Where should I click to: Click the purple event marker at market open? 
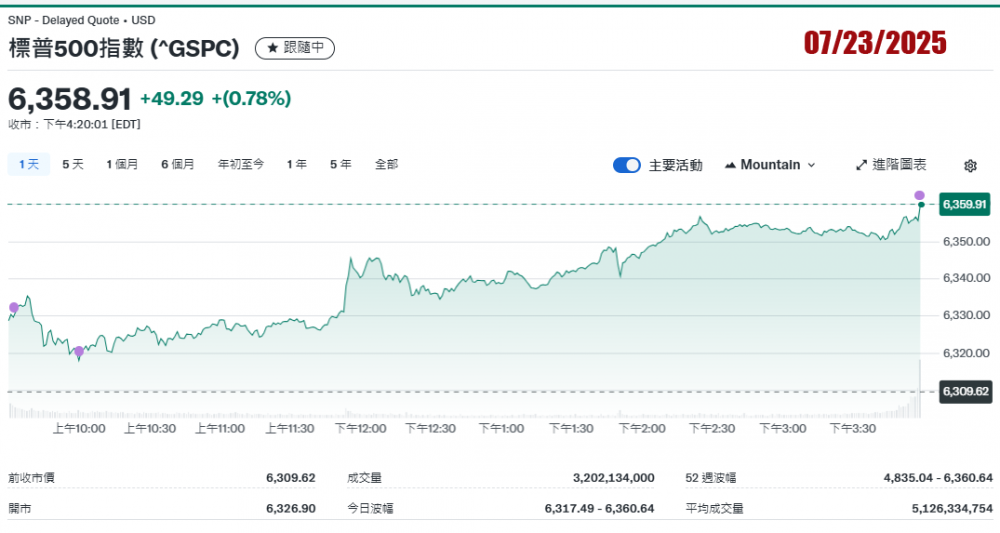pyautogui.click(x=13, y=308)
